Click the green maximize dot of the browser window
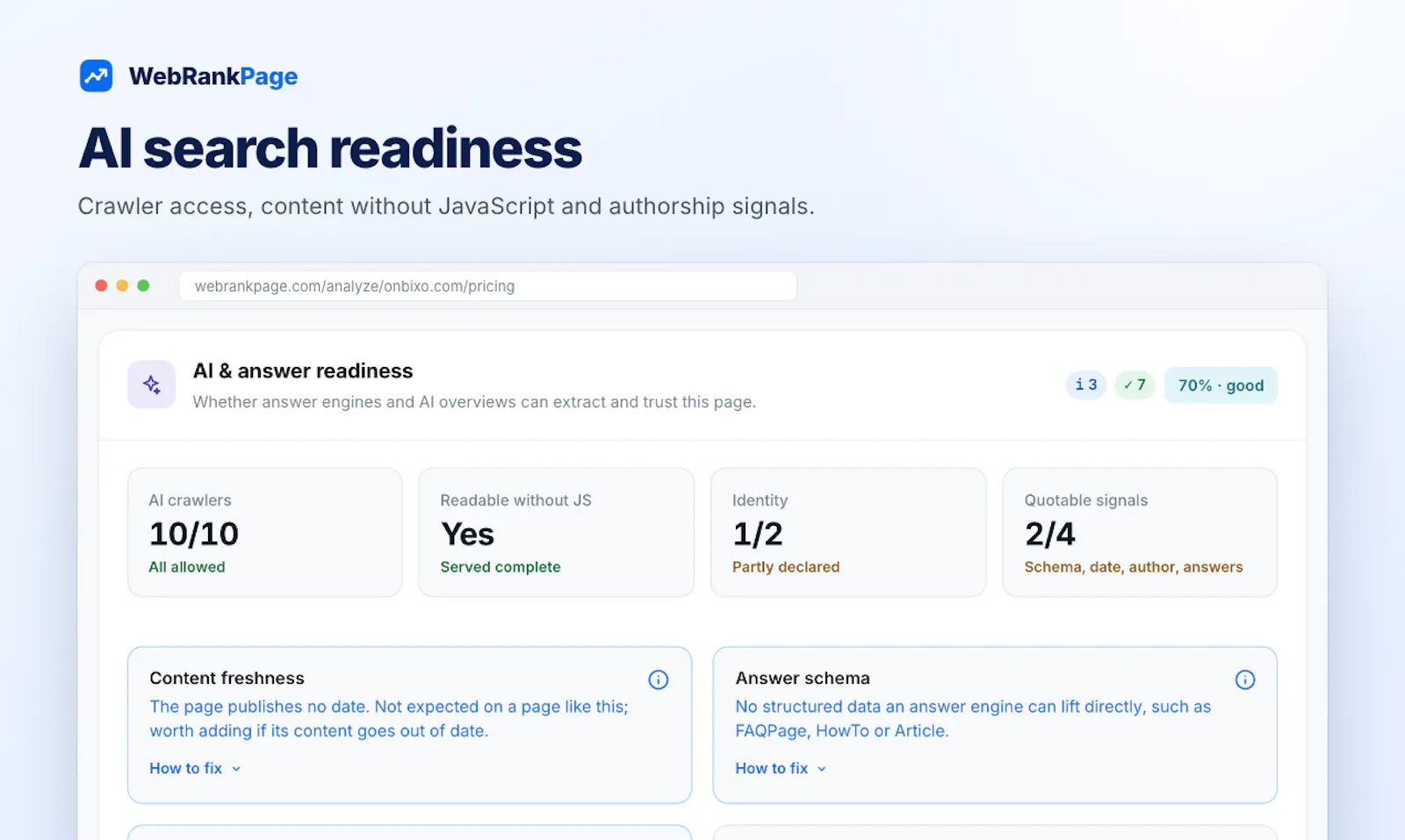 coord(143,285)
